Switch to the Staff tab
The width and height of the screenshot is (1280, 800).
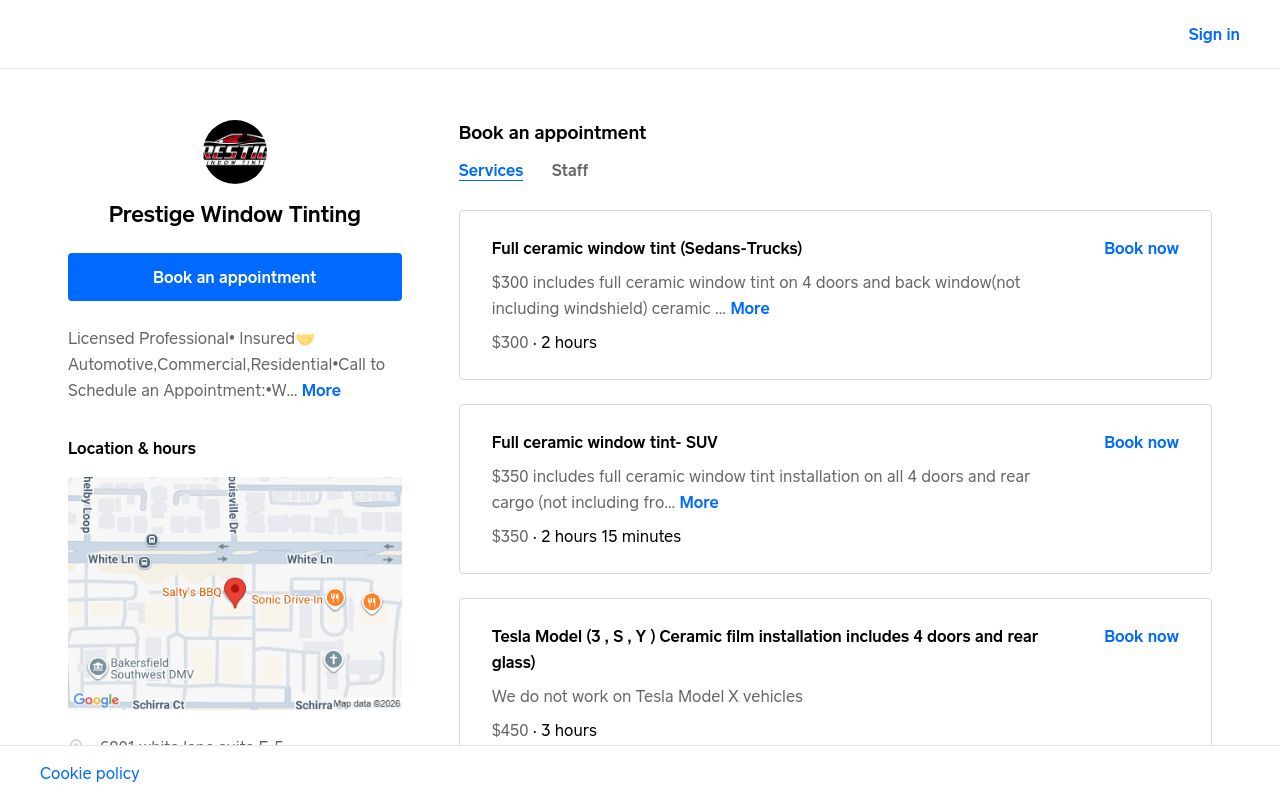(x=570, y=170)
